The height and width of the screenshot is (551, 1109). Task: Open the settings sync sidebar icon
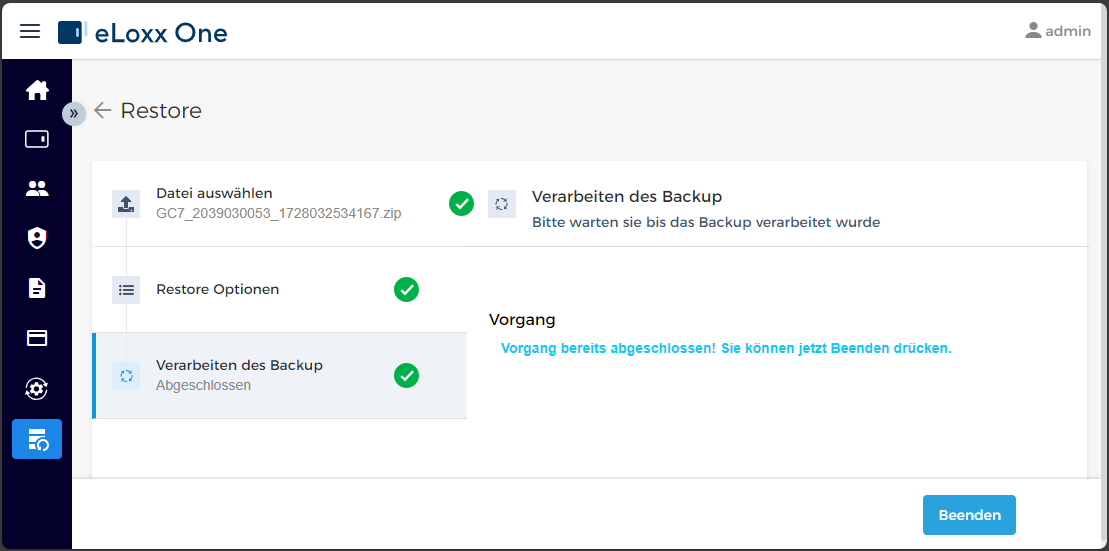37,388
